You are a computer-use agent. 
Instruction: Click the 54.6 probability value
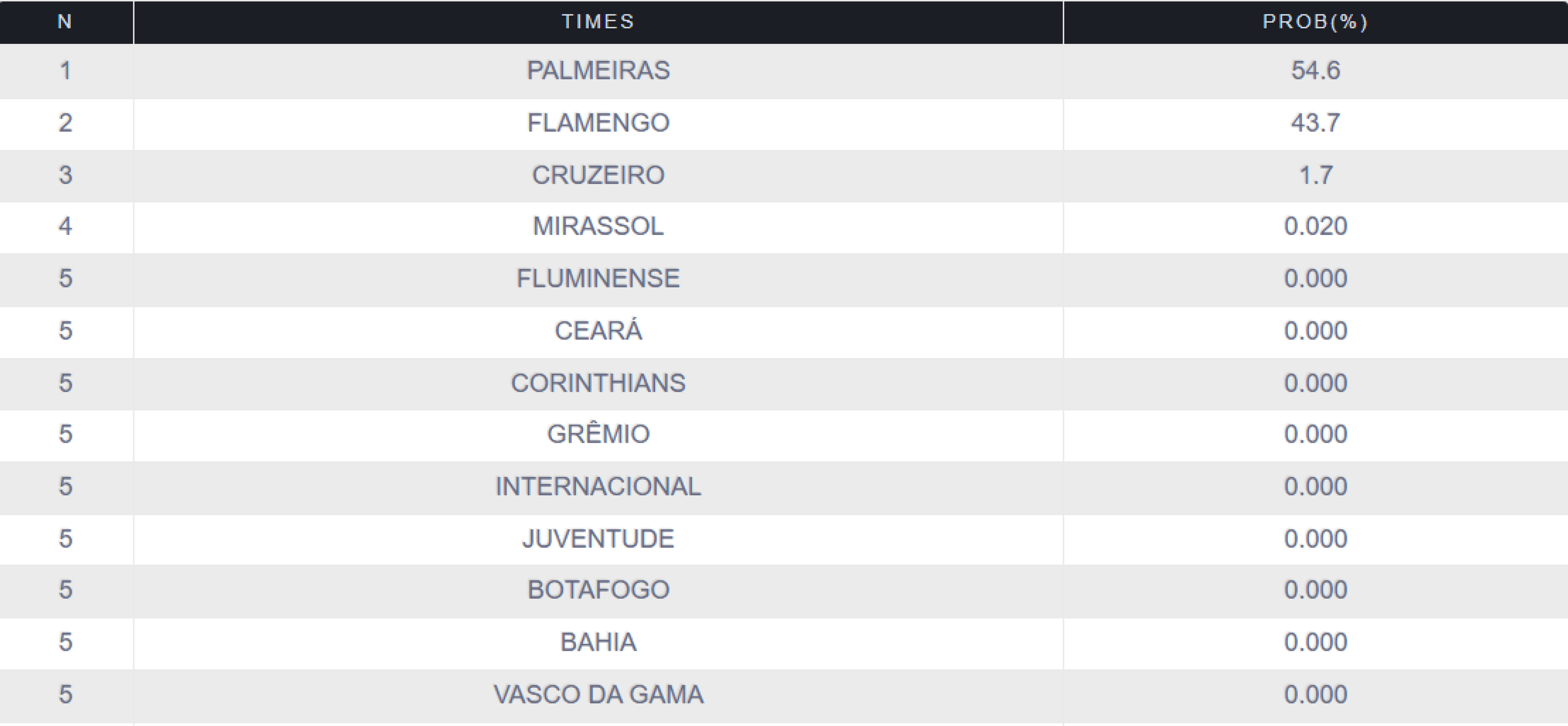[x=1315, y=71]
